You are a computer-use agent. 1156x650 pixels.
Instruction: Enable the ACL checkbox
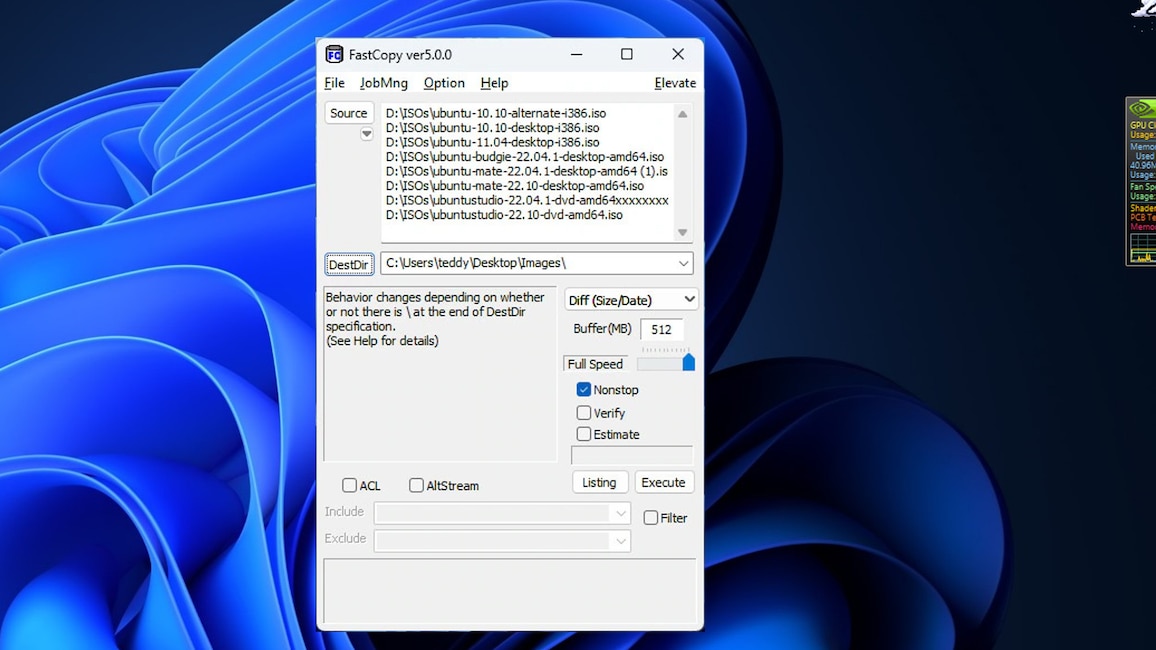click(349, 485)
